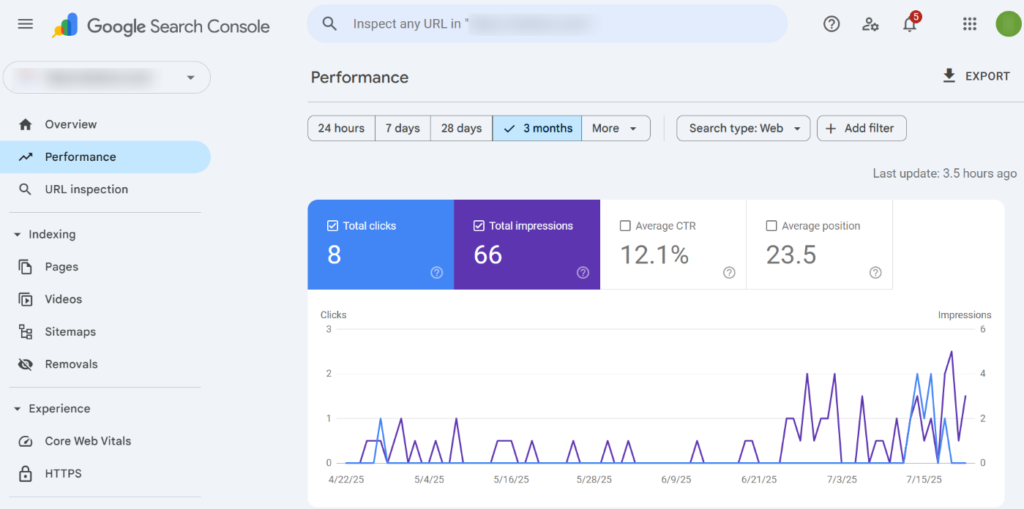This screenshot has height=509, width=1024.
Task: Open Pages report in sidebar
Action: click(x=105, y=267)
